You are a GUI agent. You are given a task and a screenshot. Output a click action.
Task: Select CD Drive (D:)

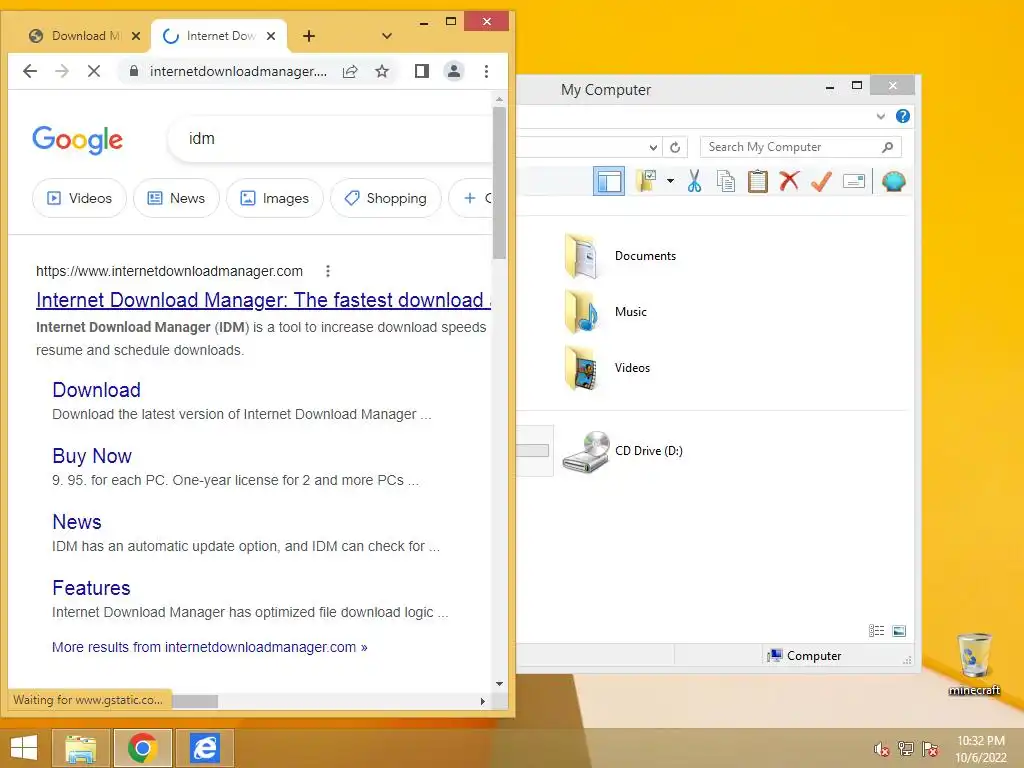(x=623, y=451)
